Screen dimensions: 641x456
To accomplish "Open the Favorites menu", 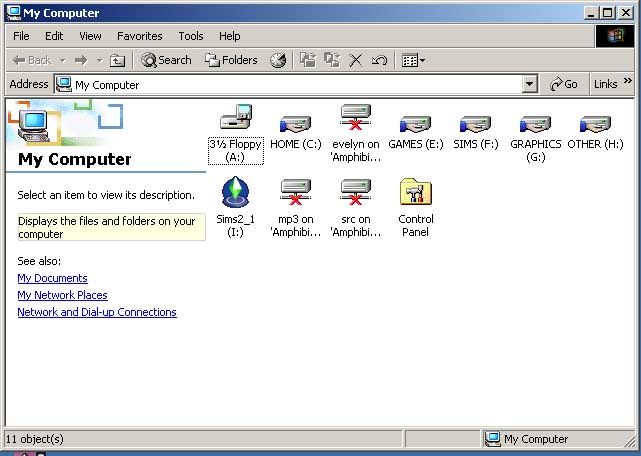I will pyautogui.click(x=140, y=36).
